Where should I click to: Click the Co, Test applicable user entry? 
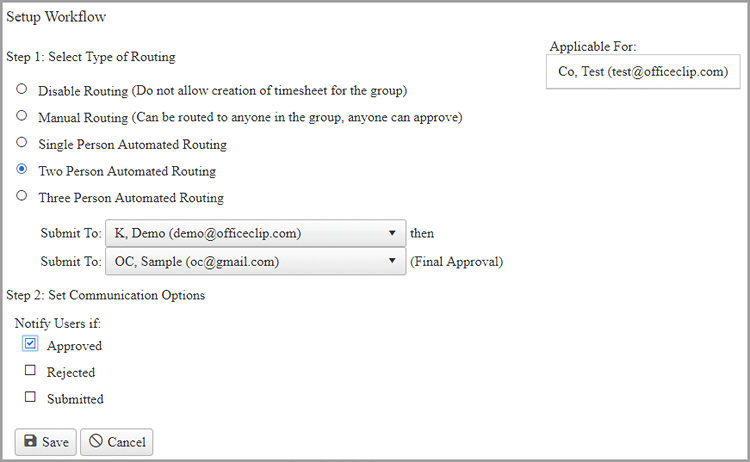[642, 72]
